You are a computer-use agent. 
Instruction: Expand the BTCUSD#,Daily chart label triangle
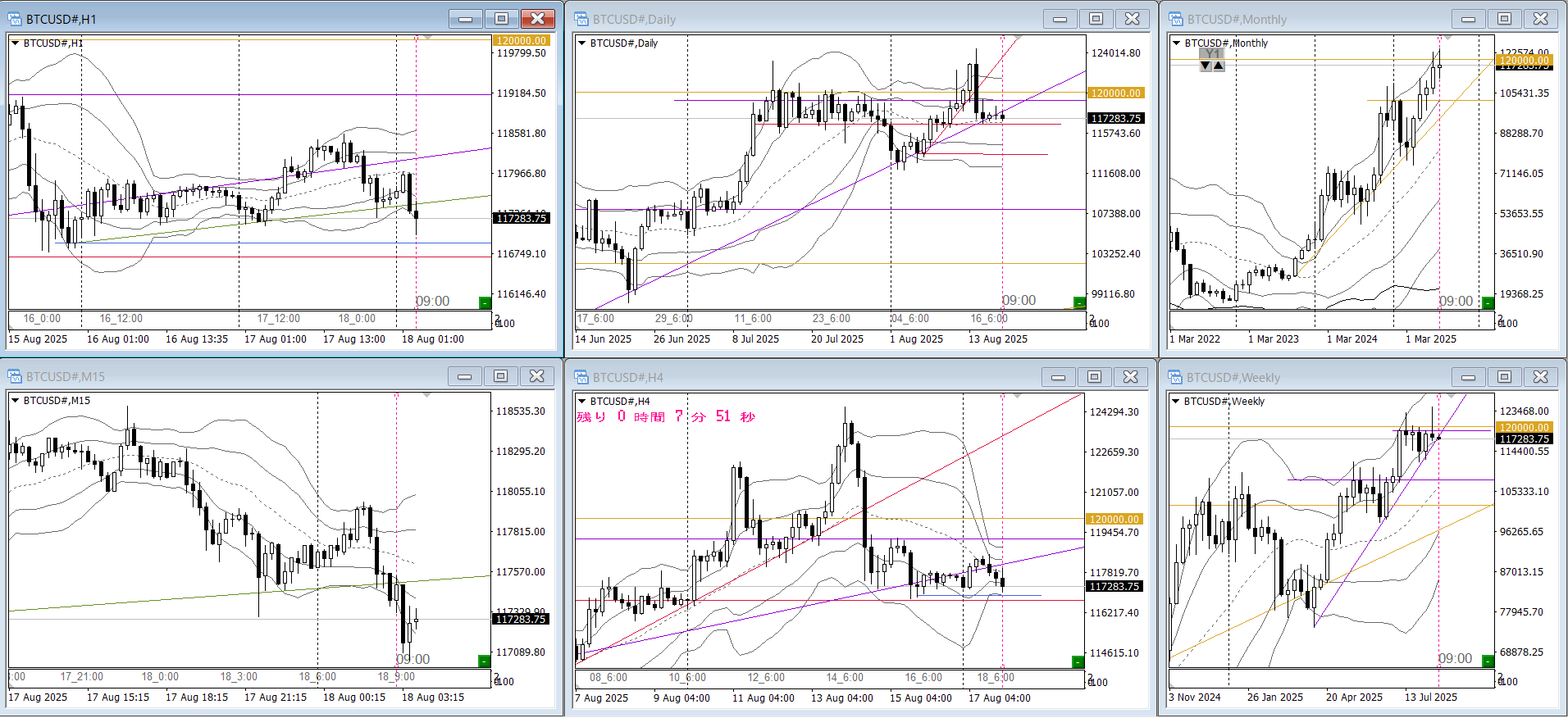pyautogui.click(x=582, y=43)
